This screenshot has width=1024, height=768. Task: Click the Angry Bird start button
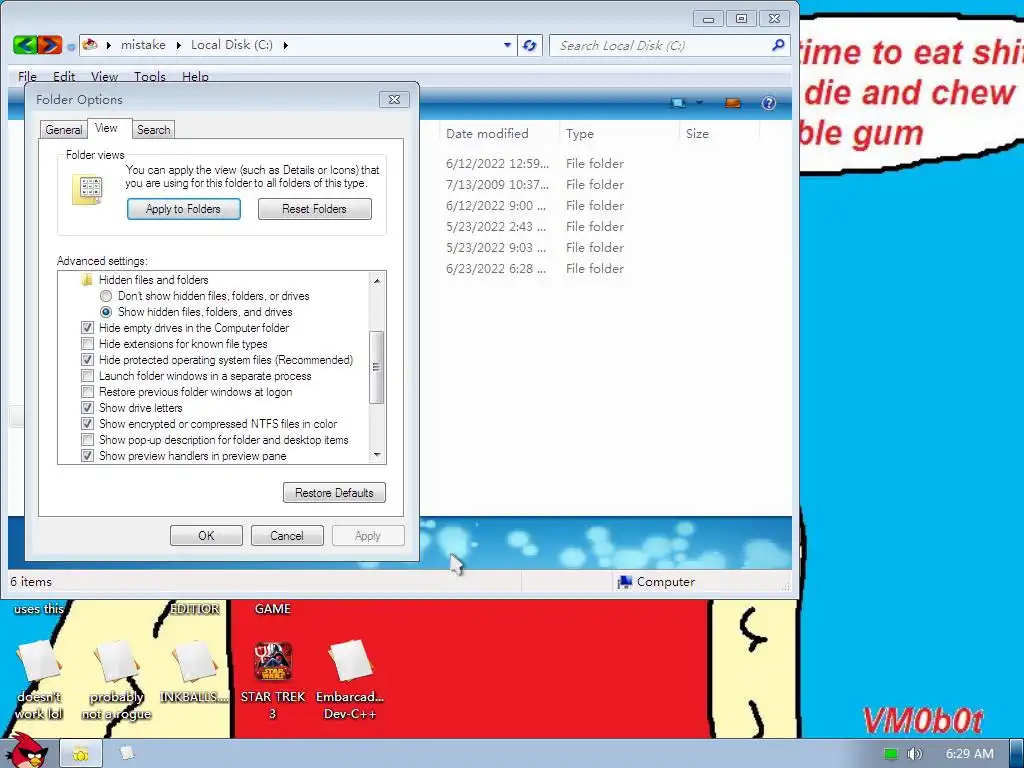[x=27, y=751]
